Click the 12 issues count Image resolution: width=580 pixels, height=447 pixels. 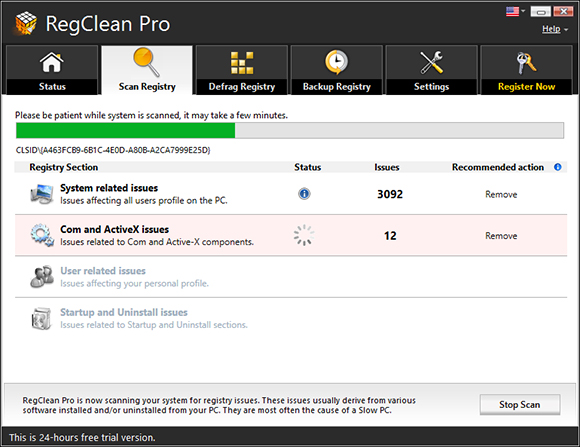[390, 236]
